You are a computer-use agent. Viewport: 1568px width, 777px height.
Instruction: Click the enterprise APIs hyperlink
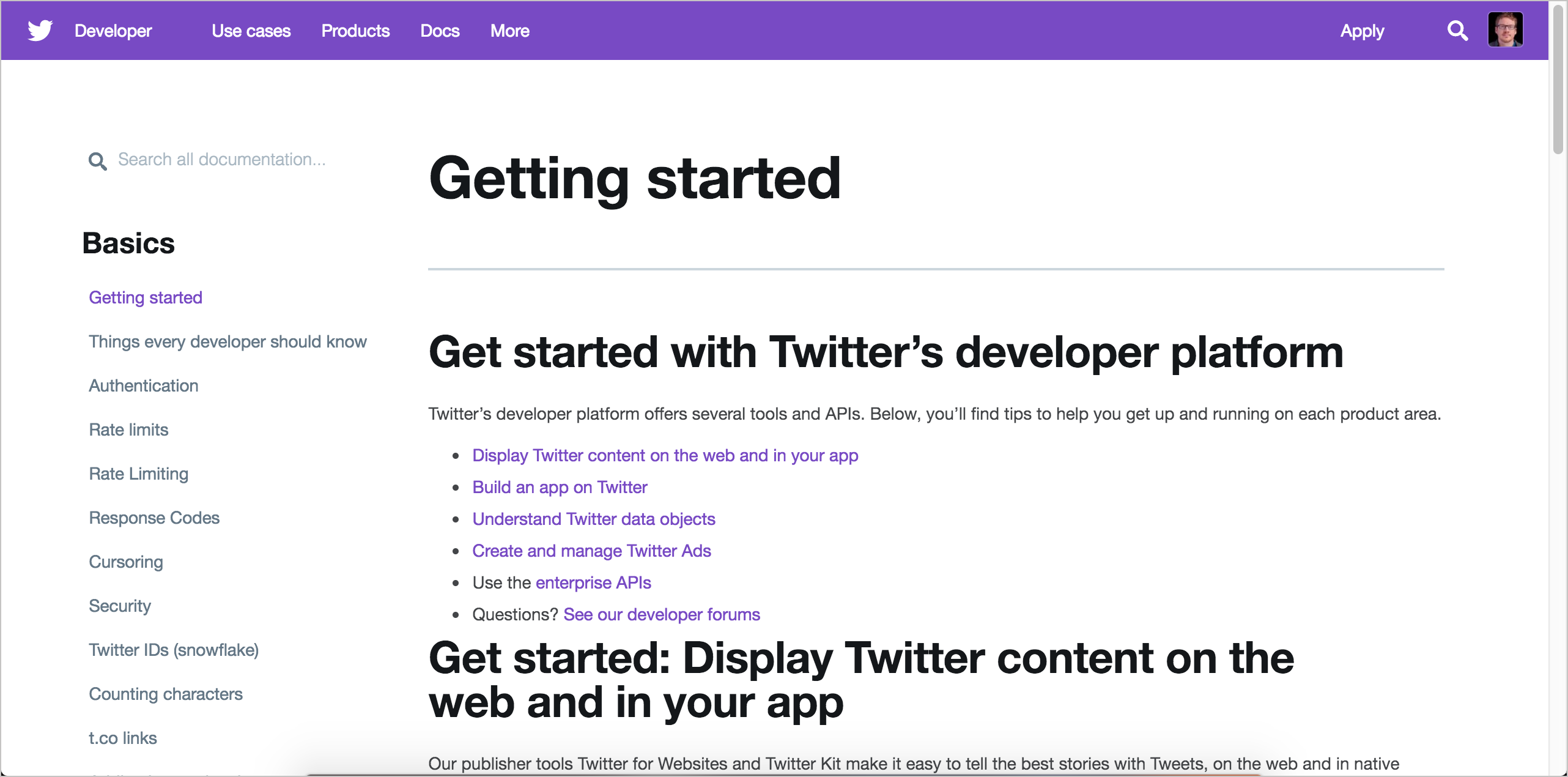[594, 582]
